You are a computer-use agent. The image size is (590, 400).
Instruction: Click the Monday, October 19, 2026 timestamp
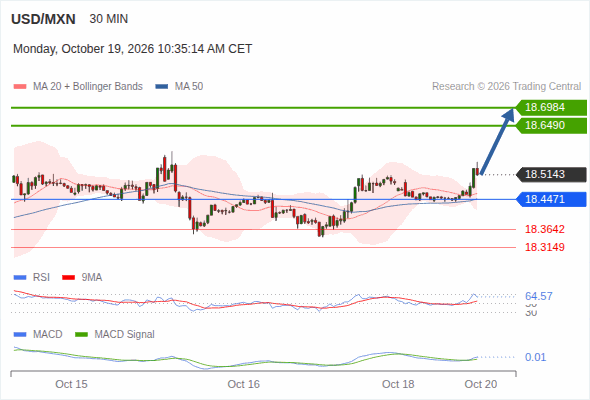click(x=132, y=49)
